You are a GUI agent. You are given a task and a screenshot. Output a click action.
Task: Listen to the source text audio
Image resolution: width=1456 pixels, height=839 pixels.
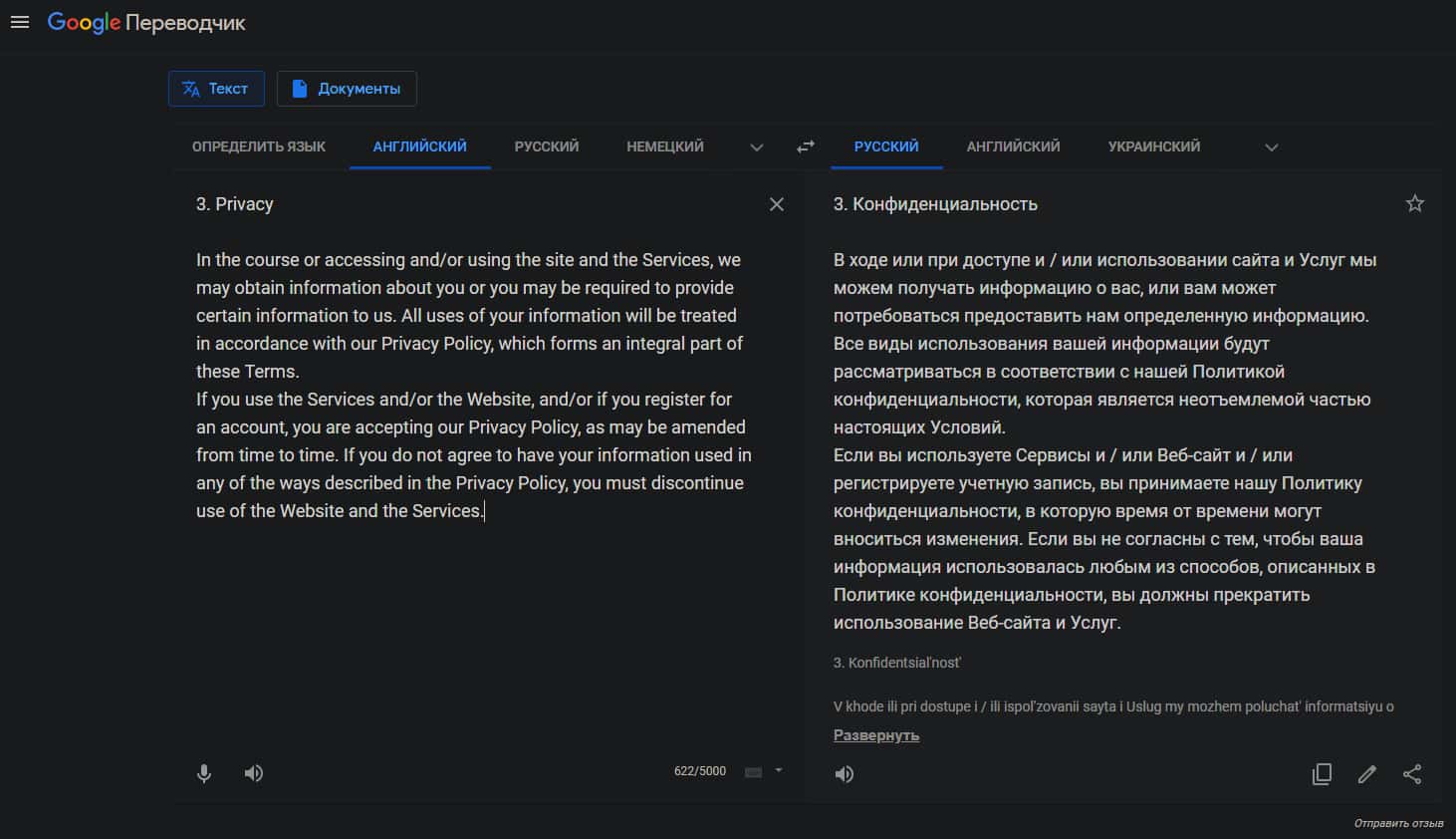pos(254,773)
